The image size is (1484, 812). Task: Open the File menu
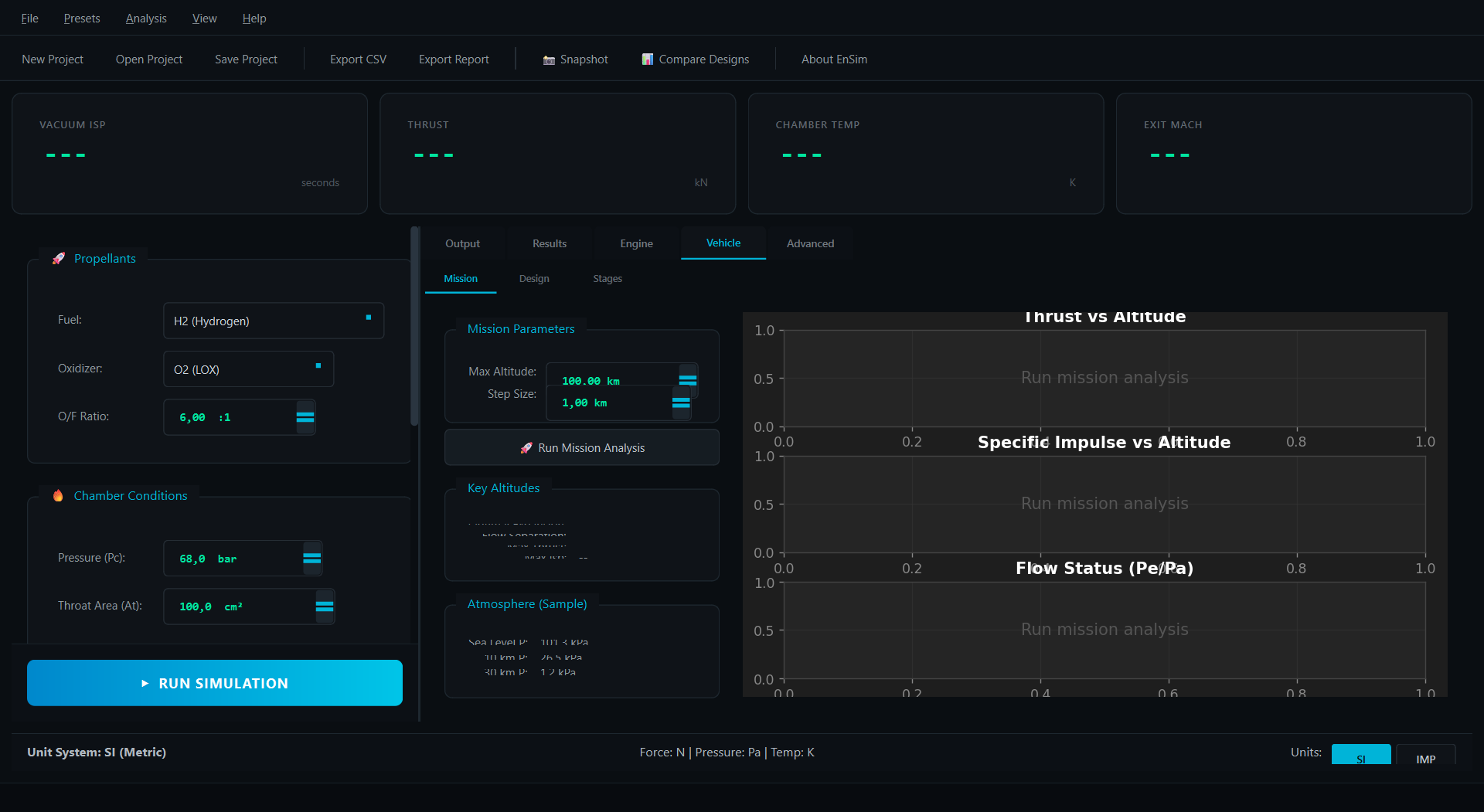pos(29,18)
